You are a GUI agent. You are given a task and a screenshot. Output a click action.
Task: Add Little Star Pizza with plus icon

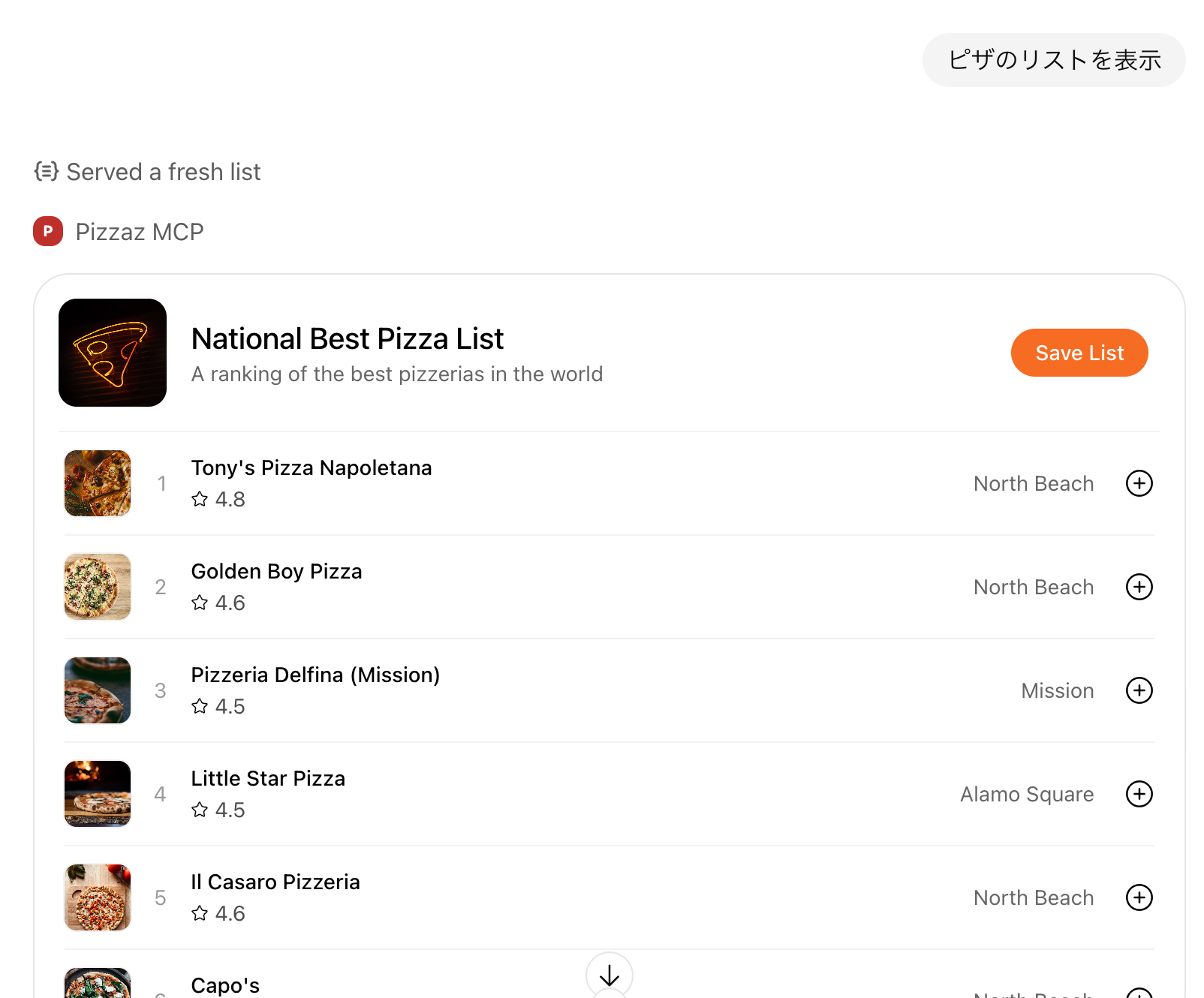point(1139,794)
